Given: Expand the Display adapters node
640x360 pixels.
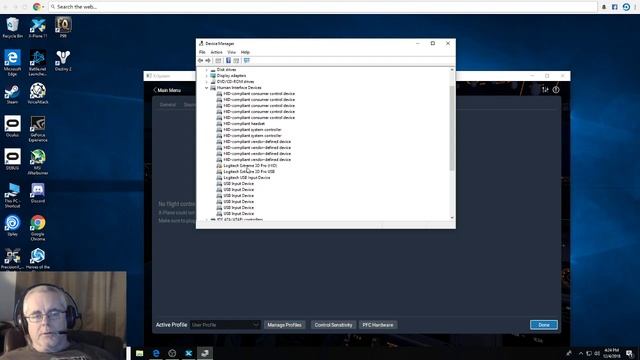Looking at the screenshot, I should coord(207,76).
